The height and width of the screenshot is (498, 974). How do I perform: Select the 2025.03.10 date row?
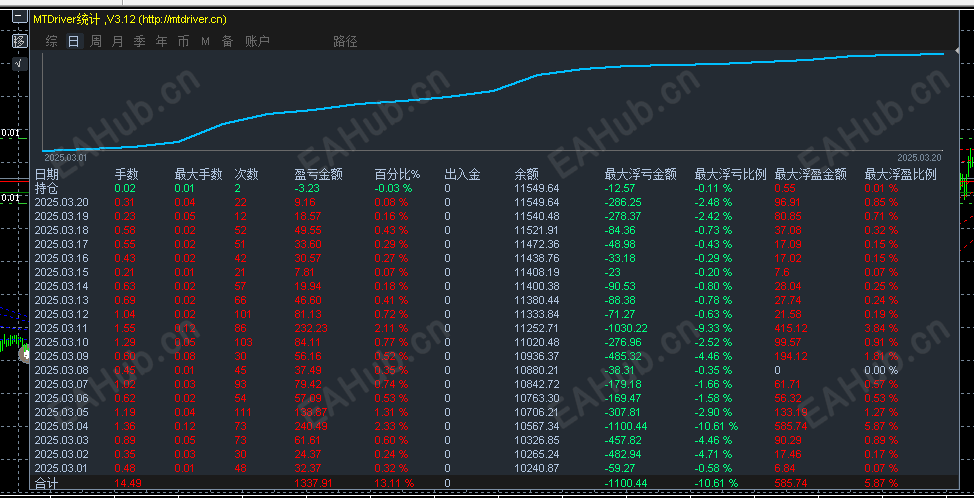[61, 342]
